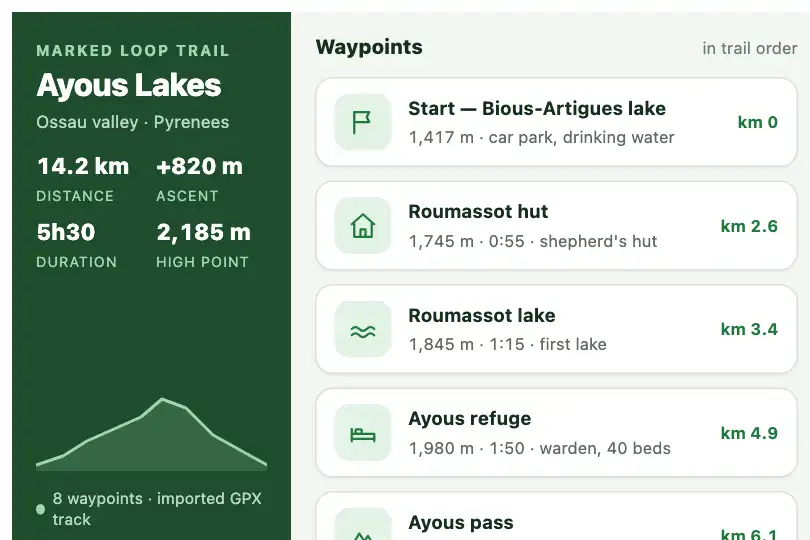Click 'Ossau valley · Pyrenees' subtitle
Viewport: 810px width, 540px height.
[133, 122]
